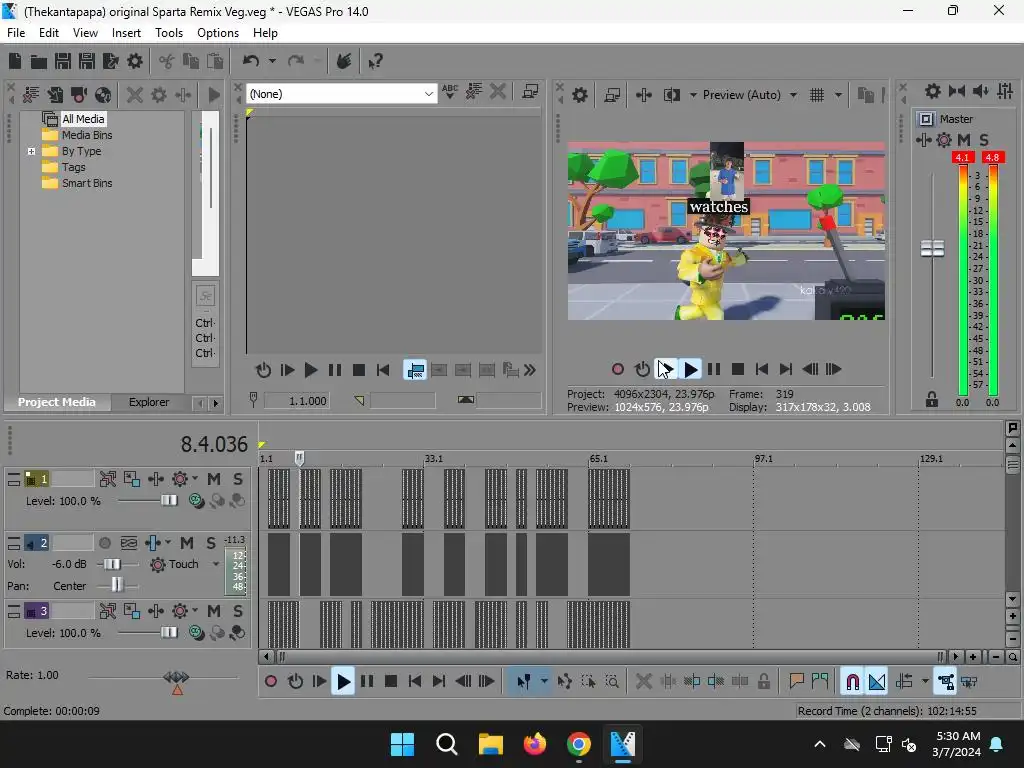The height and width of the screenshot is (768, 1024).
Task: Open track 2 automation Touch dropdown
Action: tap(216, 564)
